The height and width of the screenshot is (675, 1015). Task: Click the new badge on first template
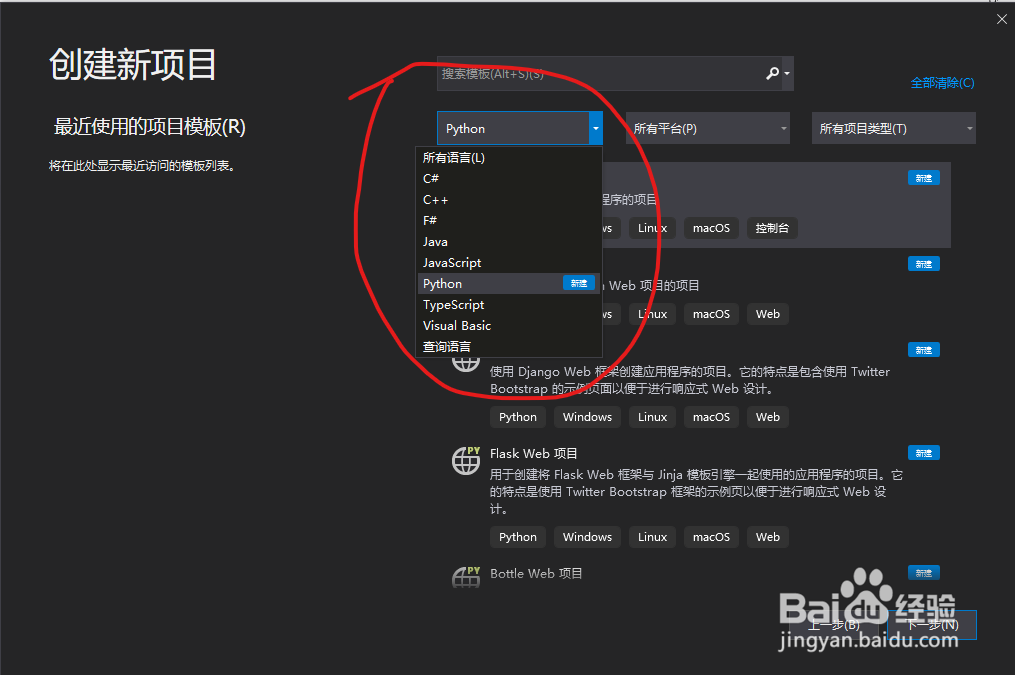[x=924, y=178]
